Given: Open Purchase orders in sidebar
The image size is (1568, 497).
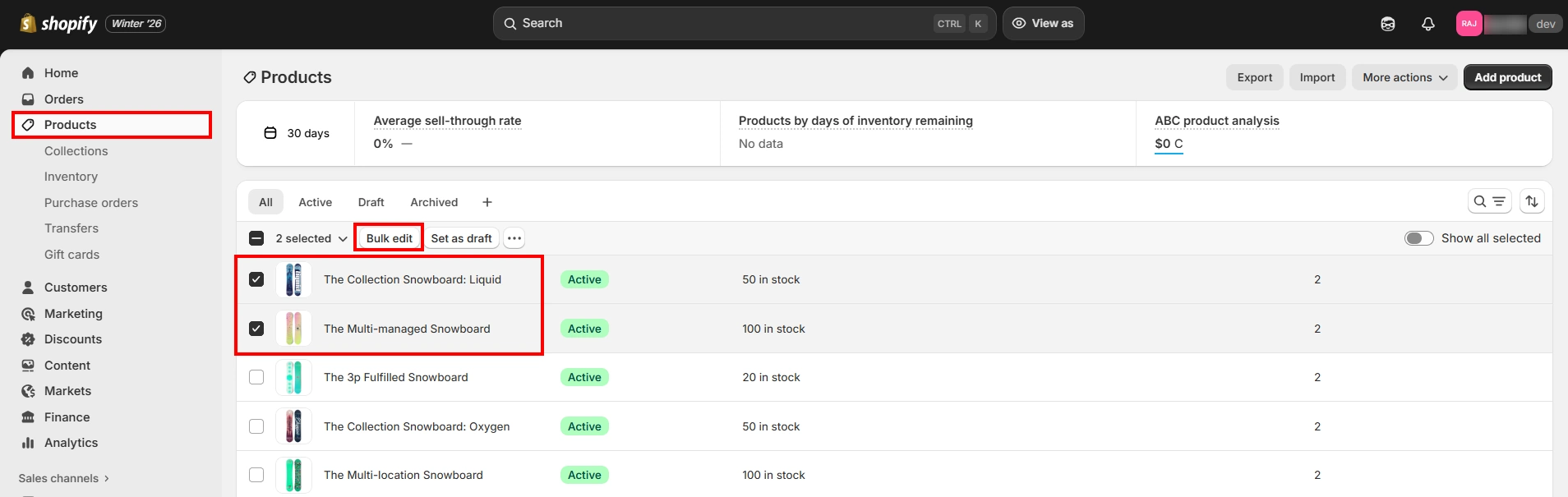Looking at the screenshot, I should click(91, 203).
